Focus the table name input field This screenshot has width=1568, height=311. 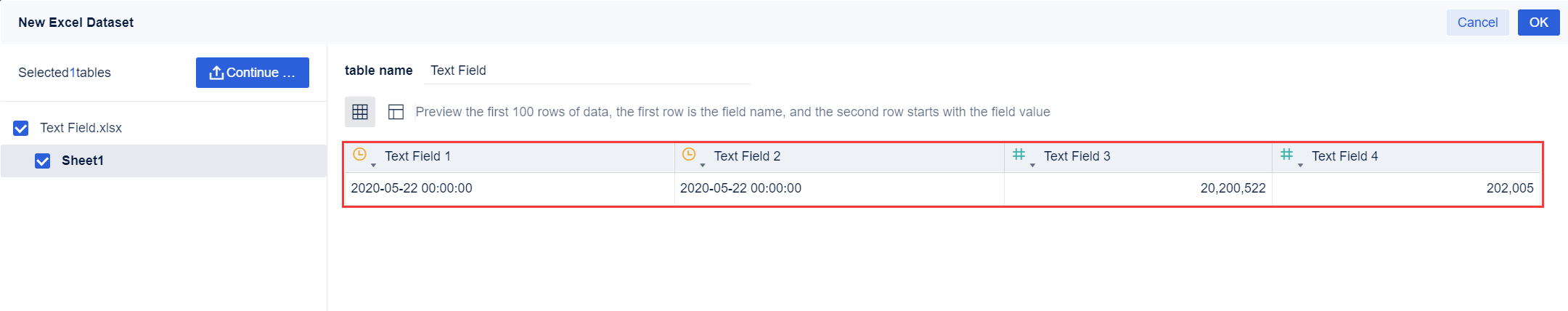coord(587,70)
